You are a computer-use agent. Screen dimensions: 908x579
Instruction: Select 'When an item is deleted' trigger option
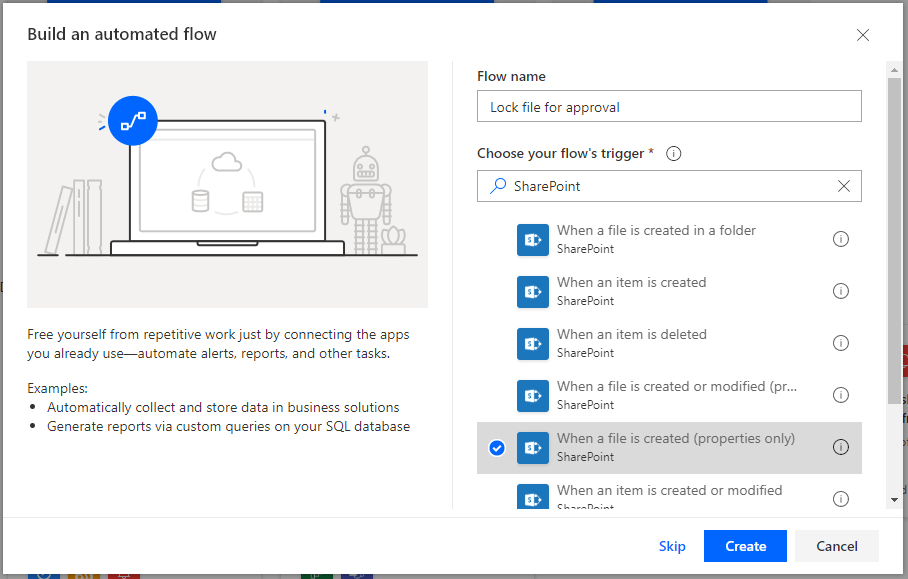tap(631, 335)
